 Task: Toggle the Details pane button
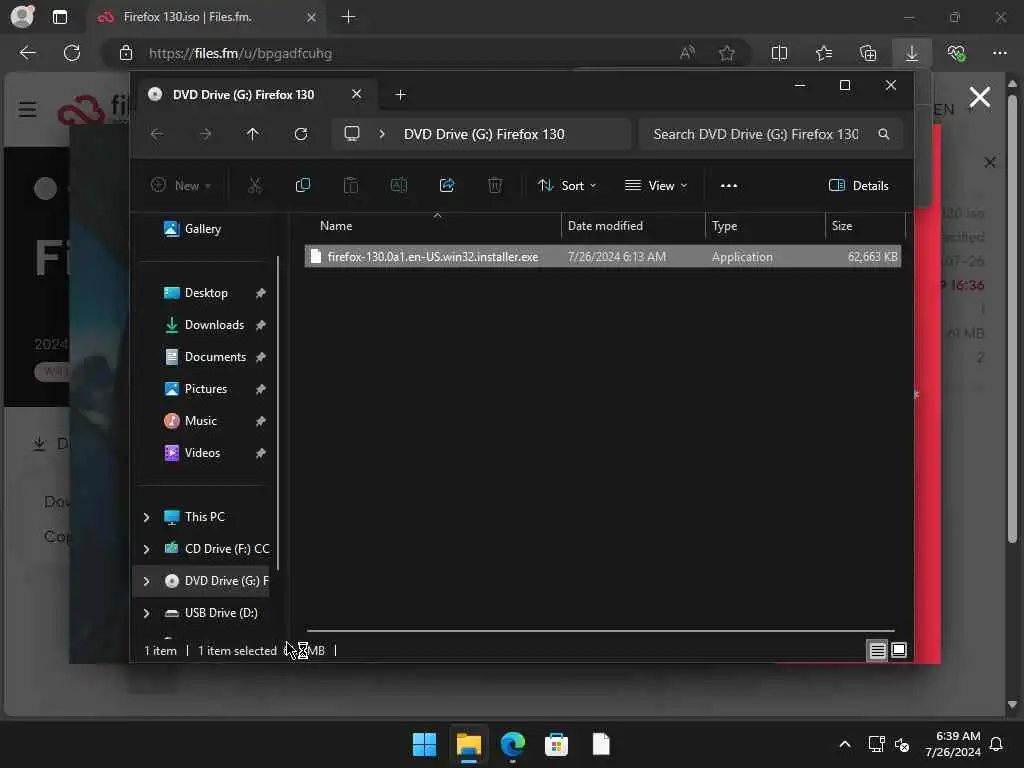coord(858,185)
